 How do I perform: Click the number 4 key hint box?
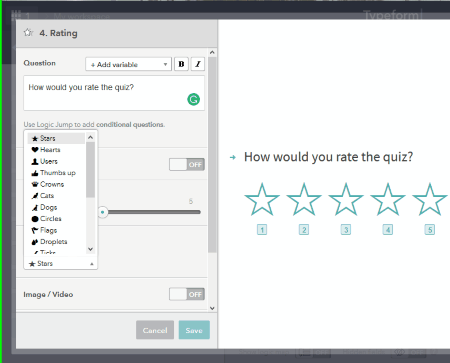pos(388,230)
